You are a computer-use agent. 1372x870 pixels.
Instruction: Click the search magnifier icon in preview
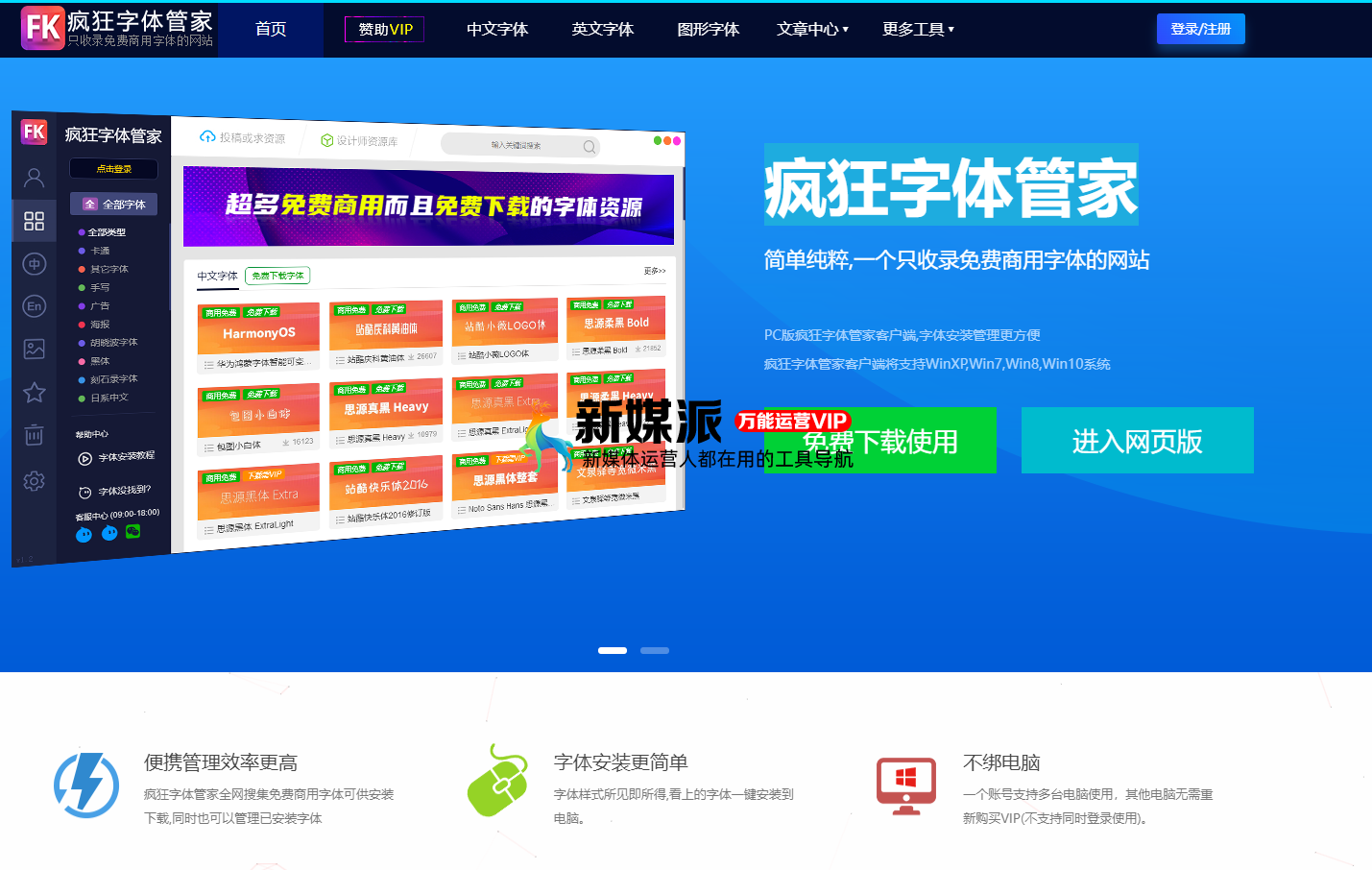(x=590, y=147)
